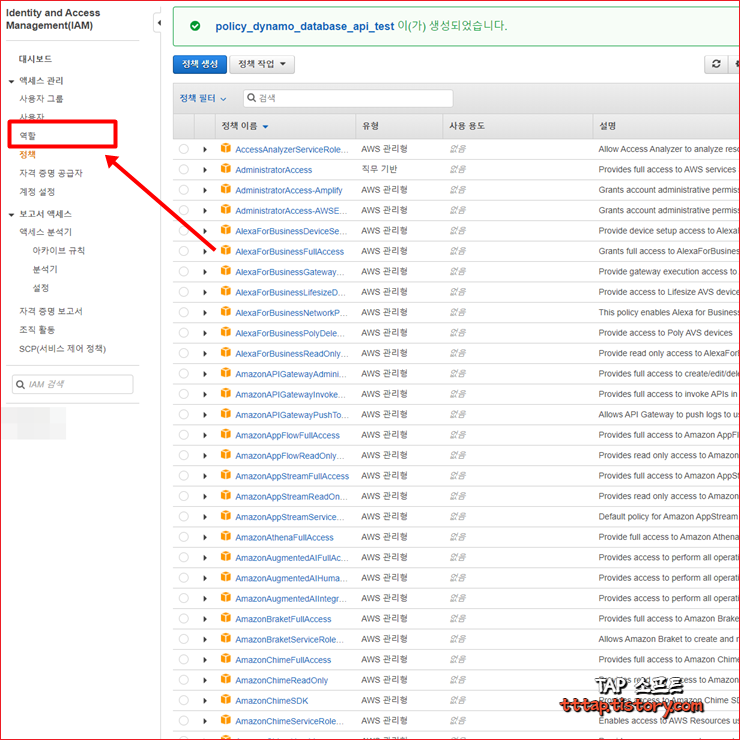The image size is (740, 740).
Task: Collapse the 보고서 액세스 sidebar section
Action: click(x=11, y=215)
